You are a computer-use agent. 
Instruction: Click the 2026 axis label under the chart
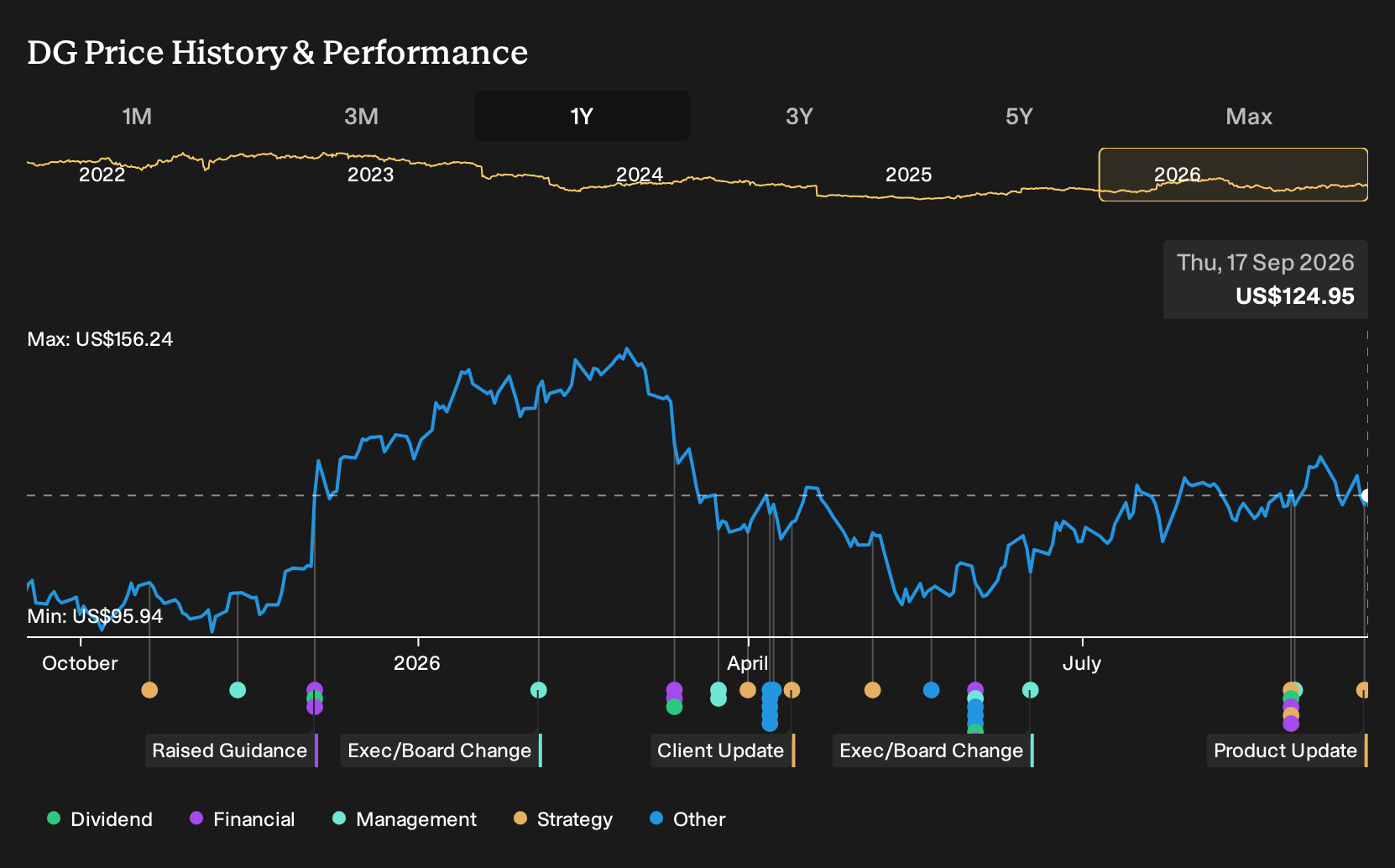point(417,663)
